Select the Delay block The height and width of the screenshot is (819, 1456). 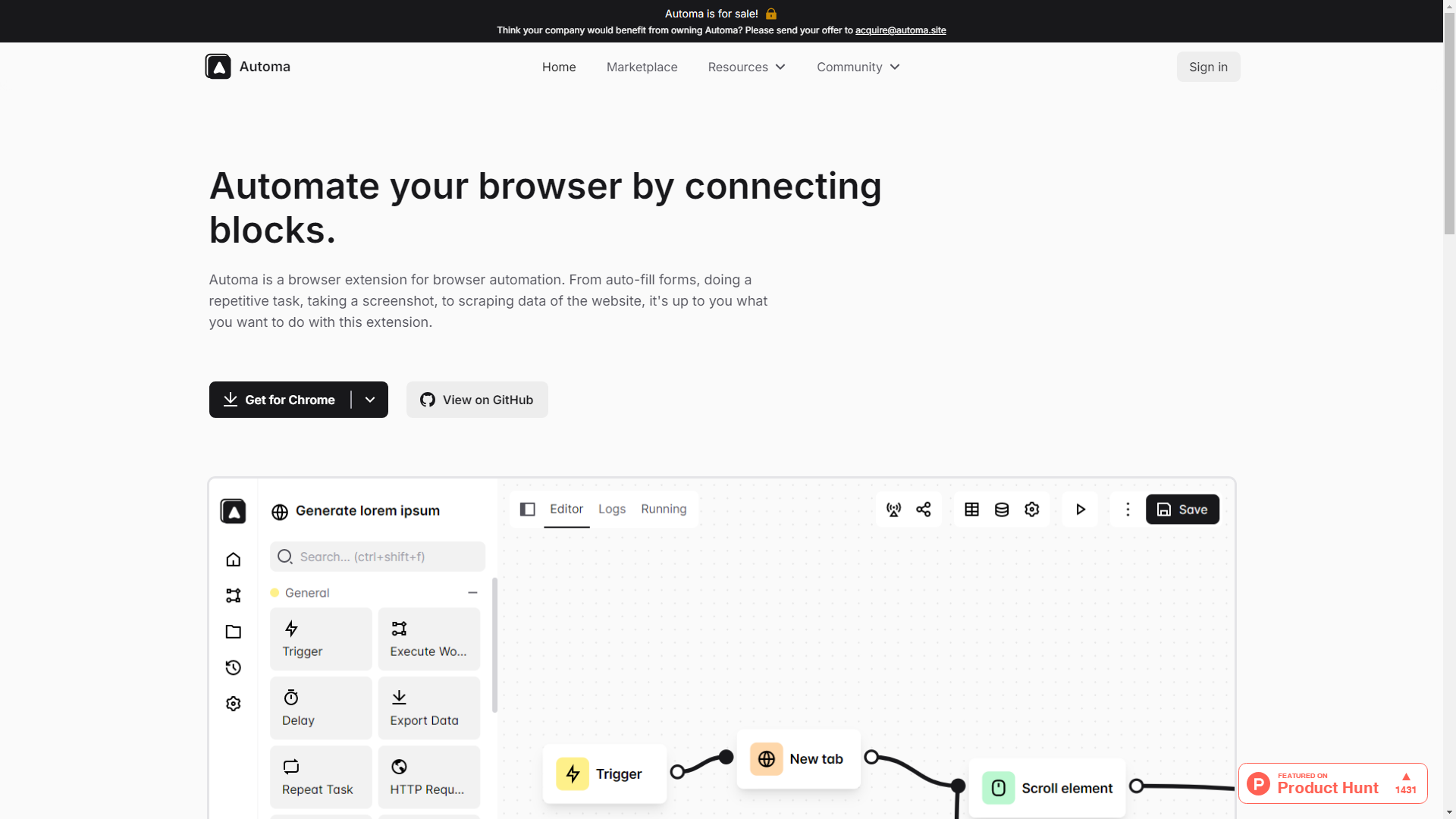coord(322,708)
